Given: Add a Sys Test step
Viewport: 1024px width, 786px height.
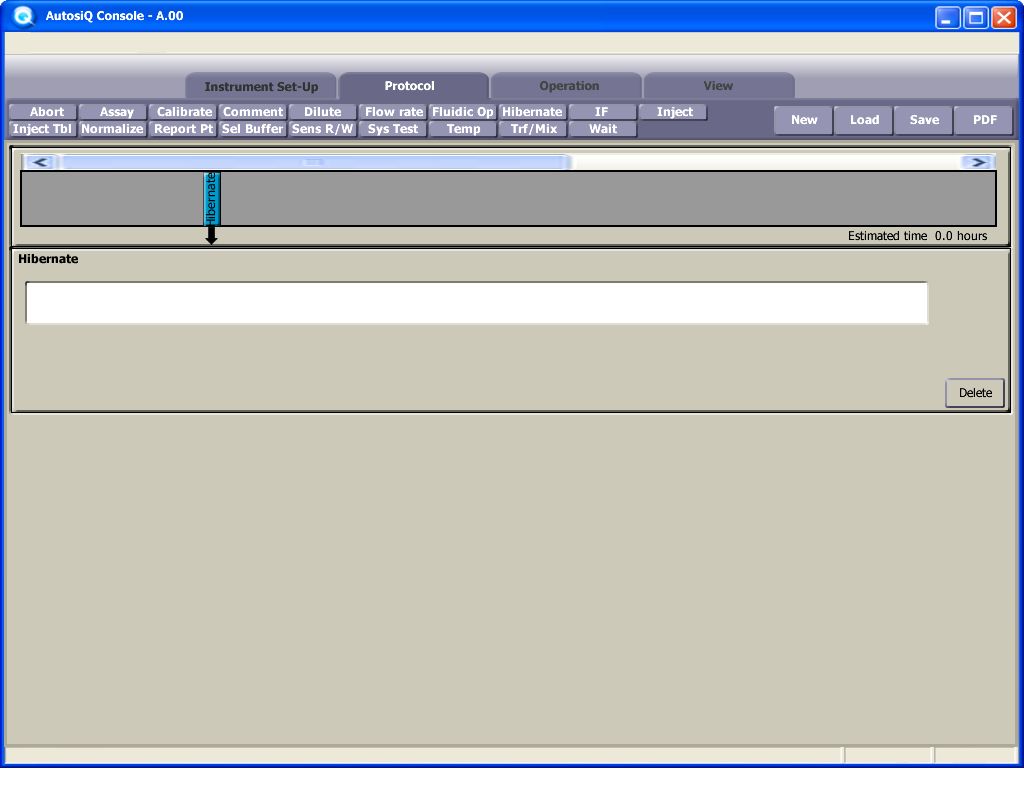Looking at the screenshot, I should pos(393,129).
